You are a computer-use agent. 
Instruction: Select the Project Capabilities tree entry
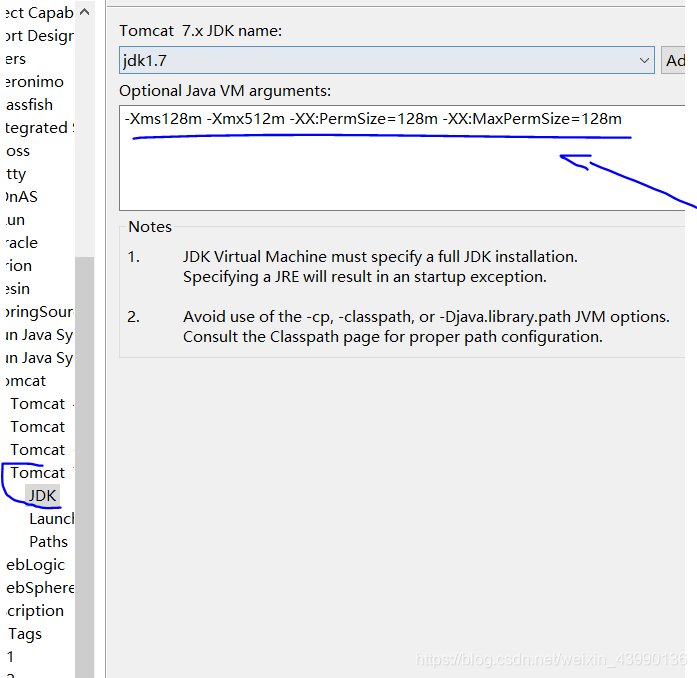click(40, 12)
